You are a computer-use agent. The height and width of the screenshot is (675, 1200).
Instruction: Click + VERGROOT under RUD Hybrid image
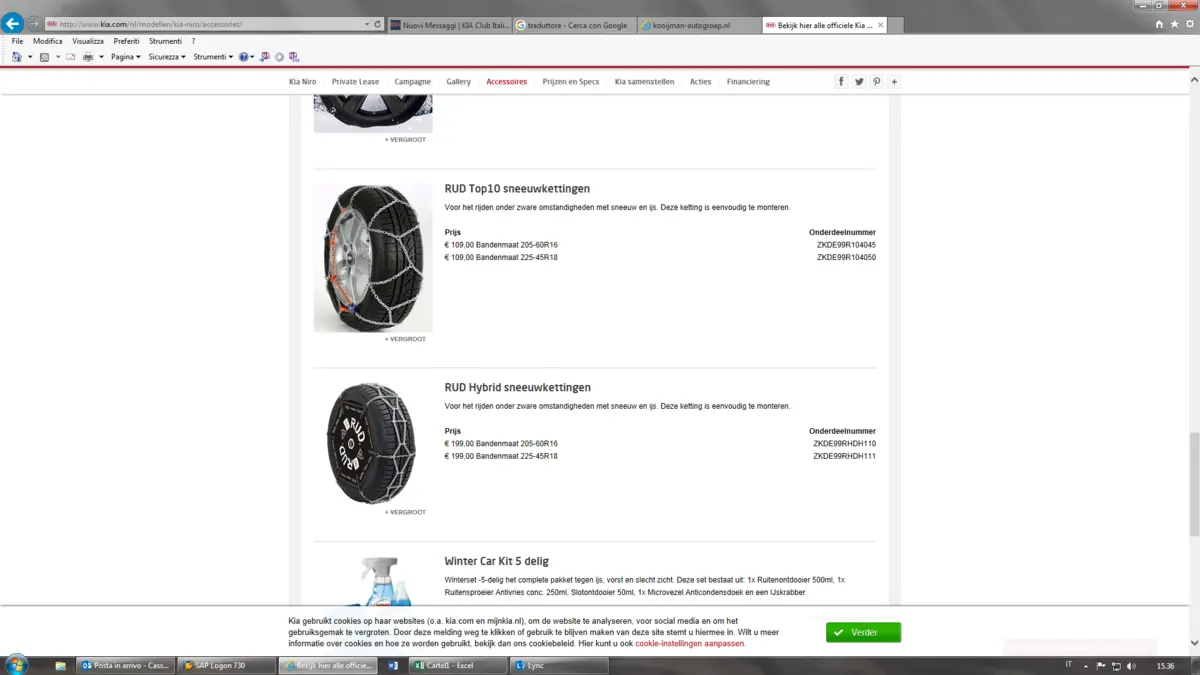pyautogui.click(x=405, y=512)
